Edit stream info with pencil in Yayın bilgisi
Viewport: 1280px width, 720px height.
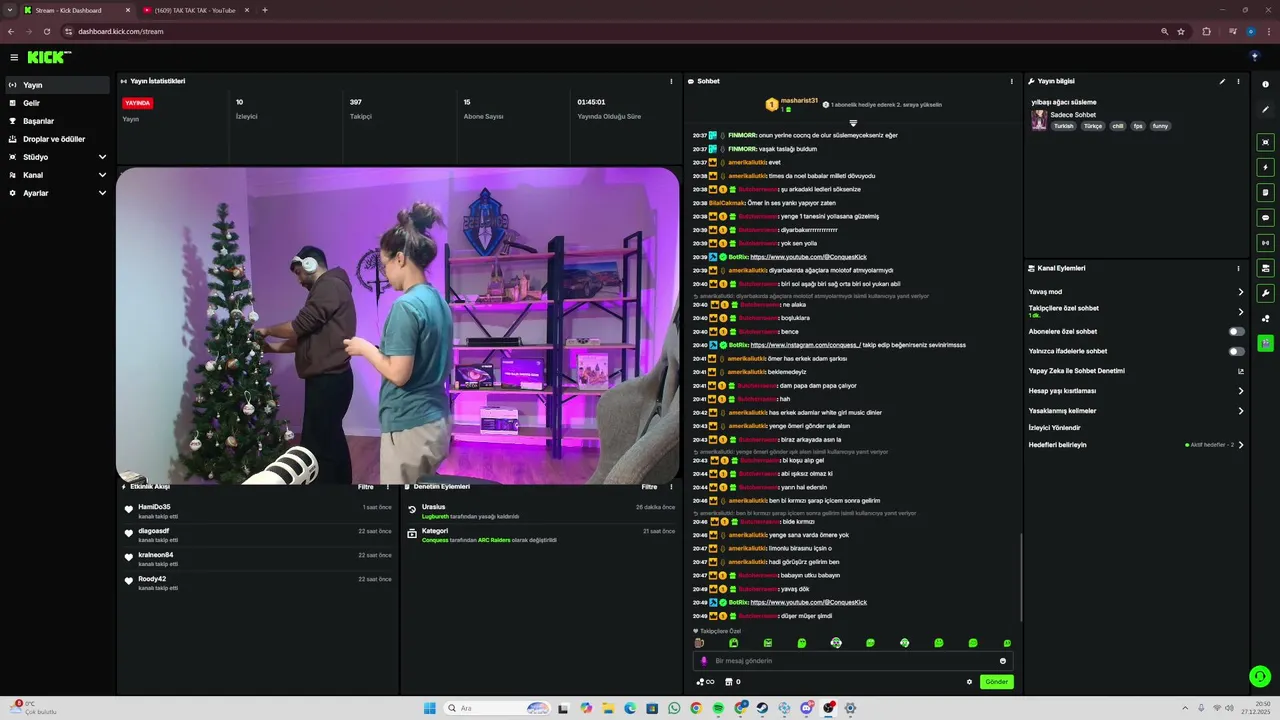point(1222,81)
